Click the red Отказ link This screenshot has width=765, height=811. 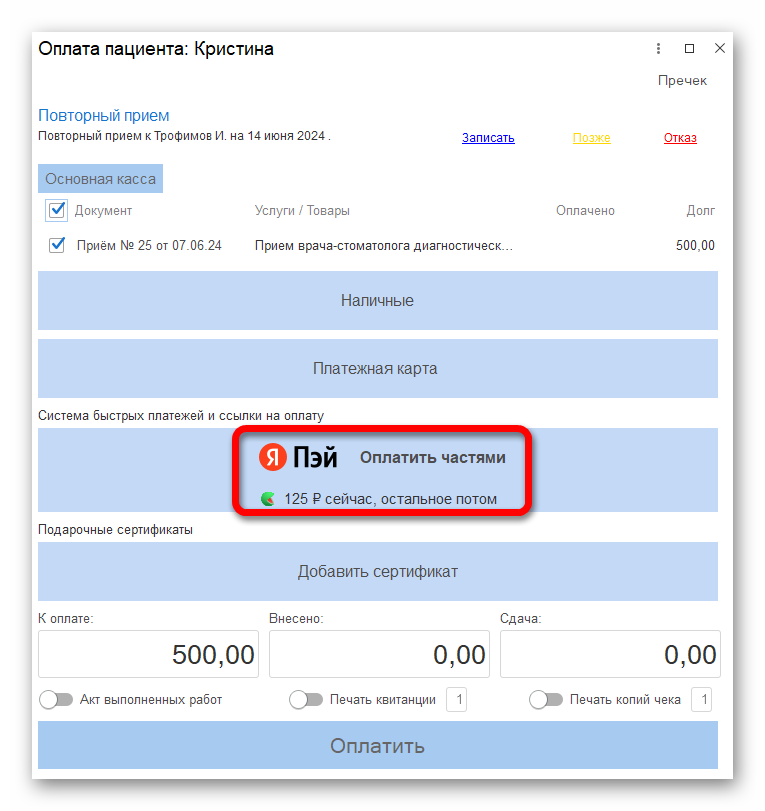[x=680, y=138]
